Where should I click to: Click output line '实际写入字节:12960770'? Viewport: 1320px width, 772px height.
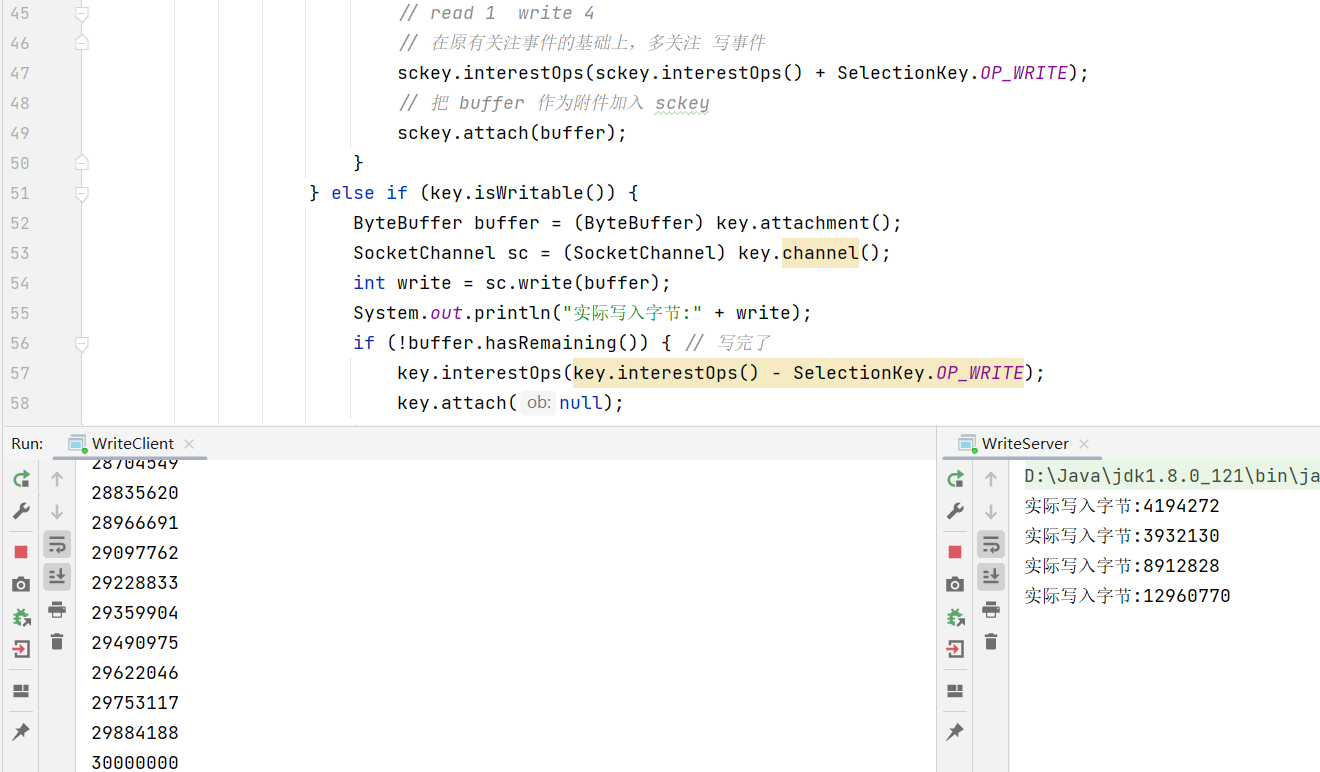click(x=1128, y=596)
